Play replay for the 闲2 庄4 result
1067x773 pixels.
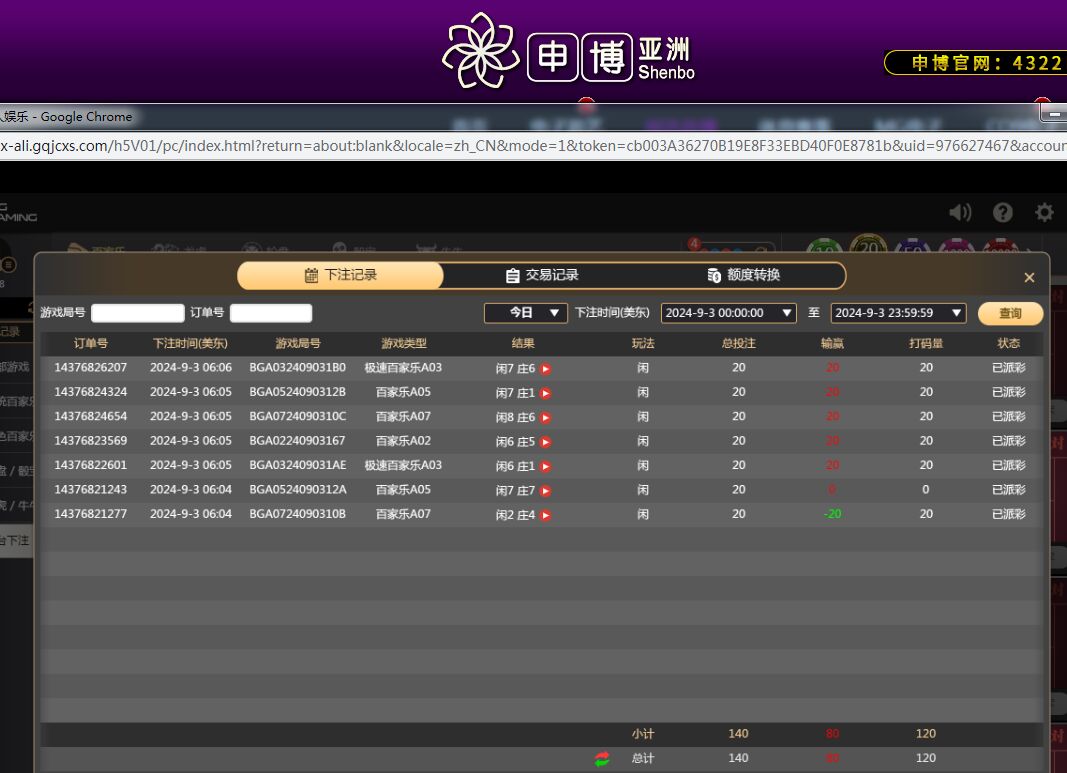pos(546,516)
